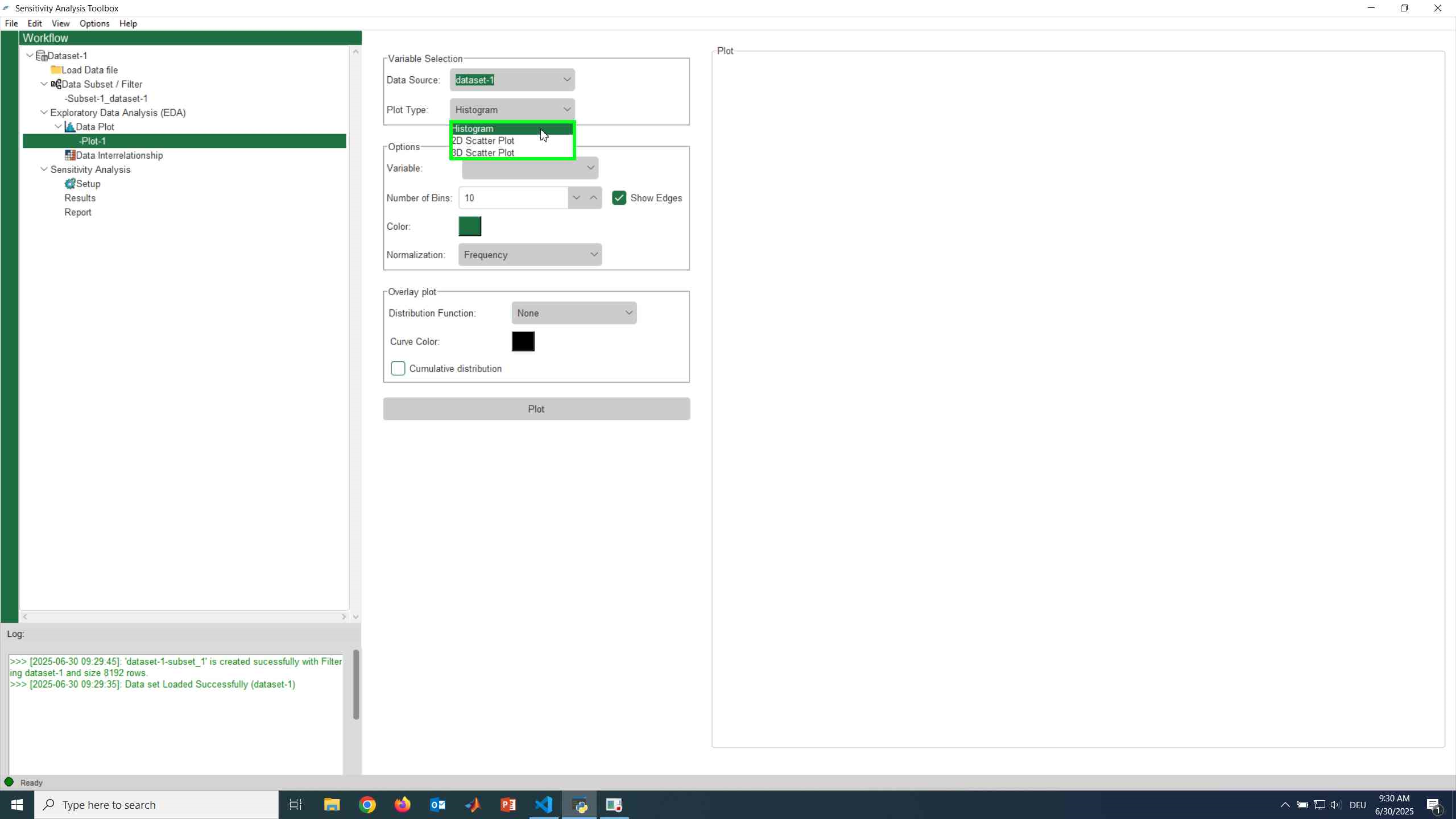Click the Setup gear icon
This screenshot has height=819, width=1456.
tap(70, 184)
